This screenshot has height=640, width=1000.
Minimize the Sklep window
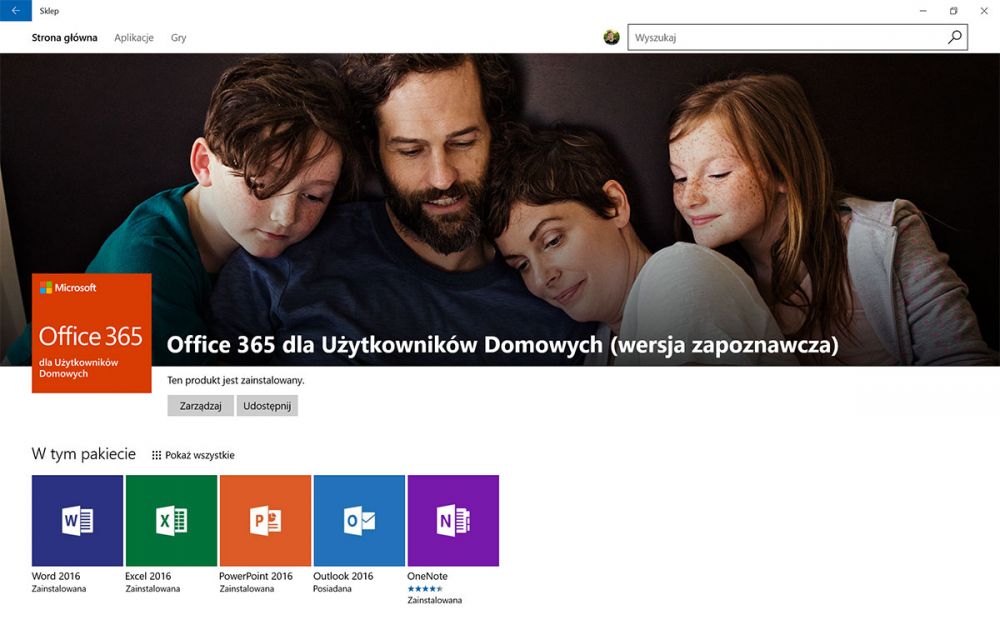[923, 10]
